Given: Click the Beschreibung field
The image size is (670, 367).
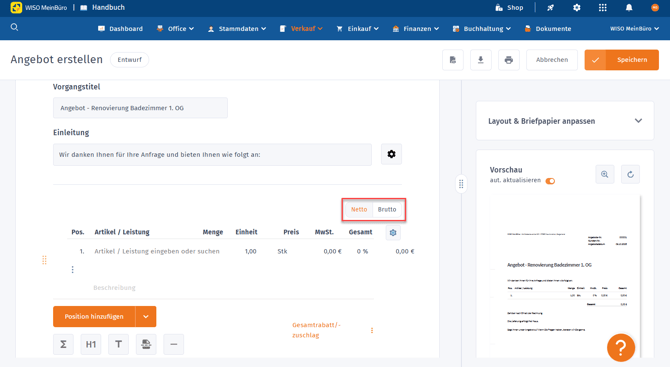Looking at the screenshot, I should coord(114,288).
